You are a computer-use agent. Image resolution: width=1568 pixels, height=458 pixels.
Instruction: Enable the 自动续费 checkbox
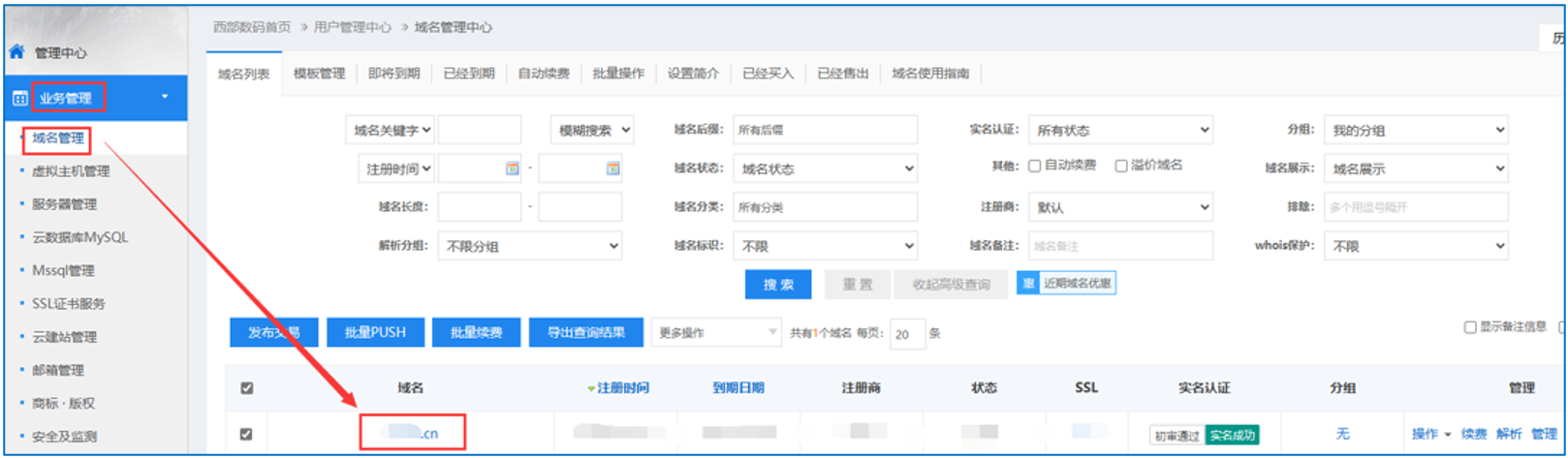pos(1034,166)
